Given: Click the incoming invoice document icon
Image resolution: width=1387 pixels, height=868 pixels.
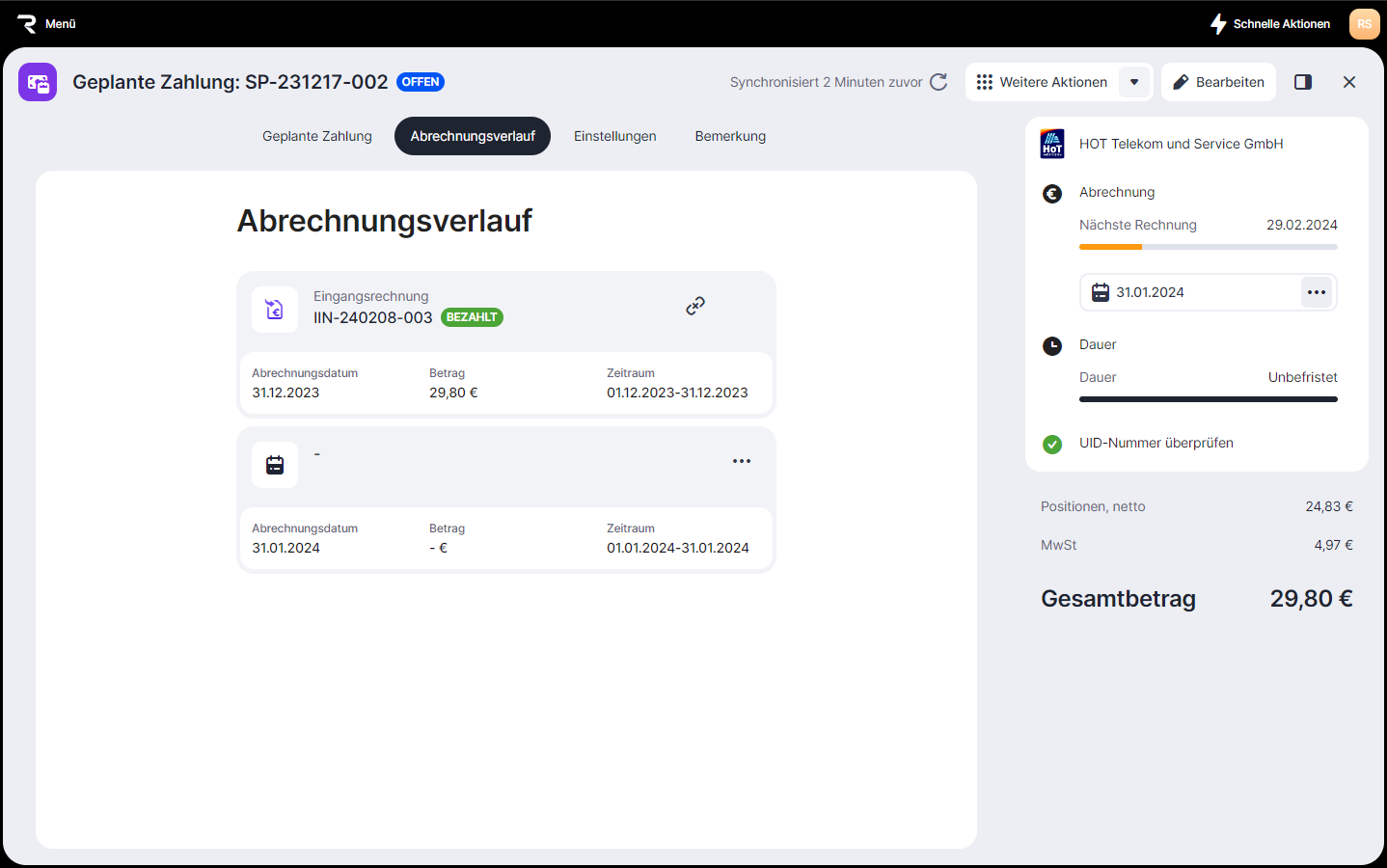Looking at the screenshot, I should pyautogui.click(x=275, y=310).
